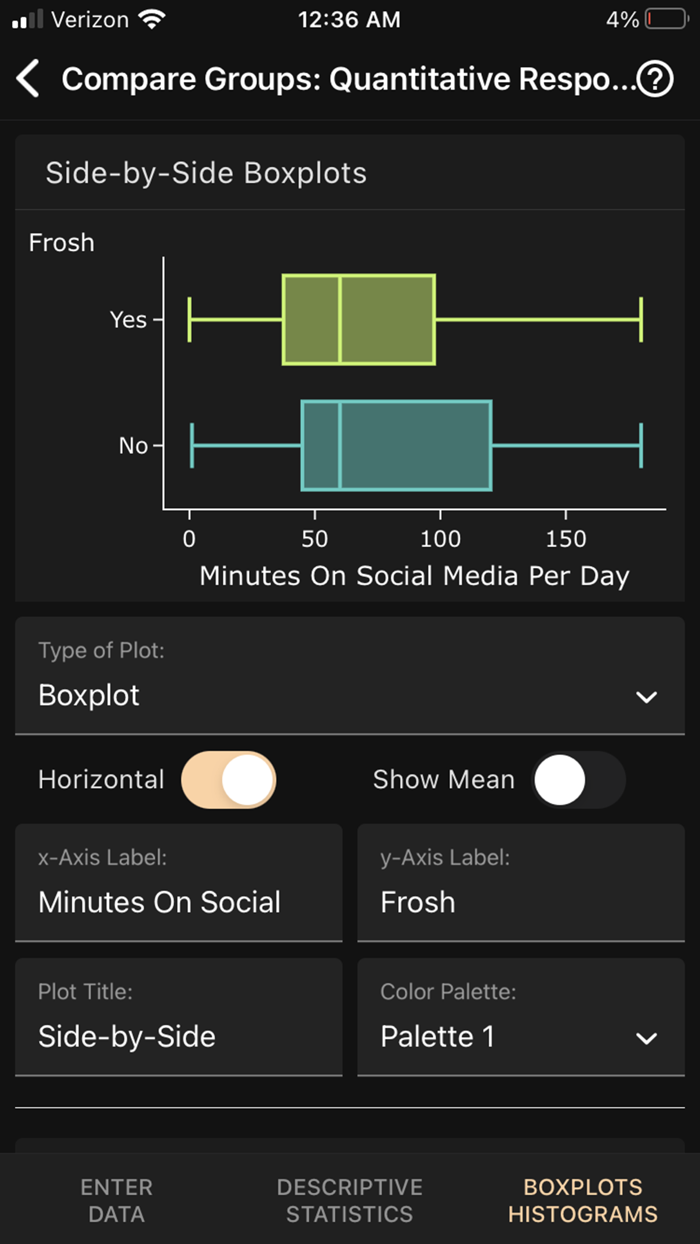Disable horizontal orientation switch
Viewport: 700px width, 1244px height.
(229, 780)
